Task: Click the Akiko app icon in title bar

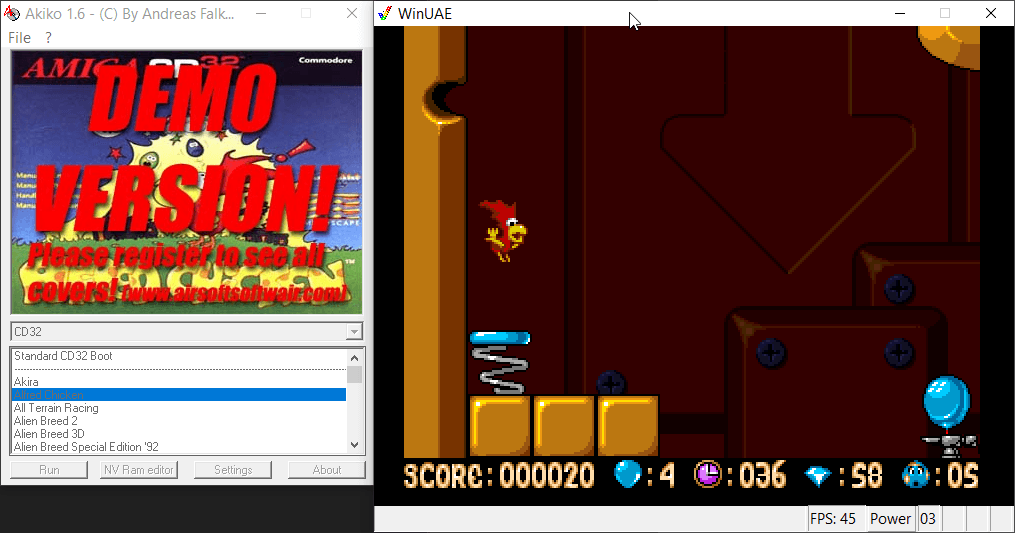Action: 12,14
